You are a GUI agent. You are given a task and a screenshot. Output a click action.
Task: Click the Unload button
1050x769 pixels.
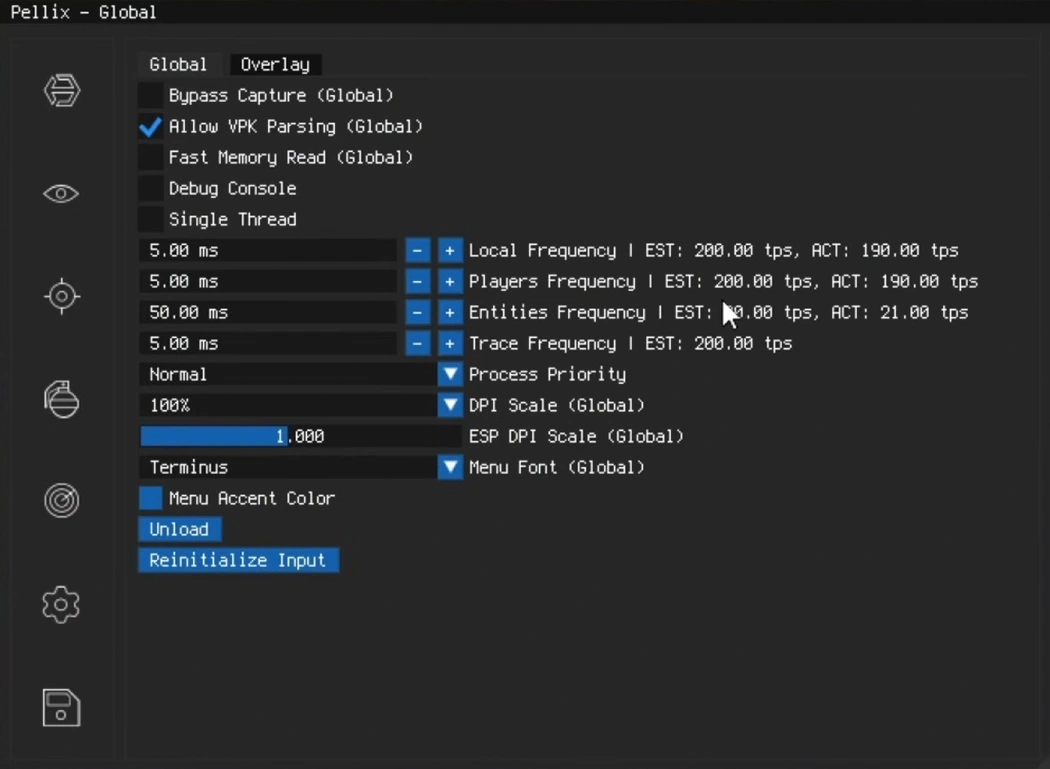(x=179, y=529)
